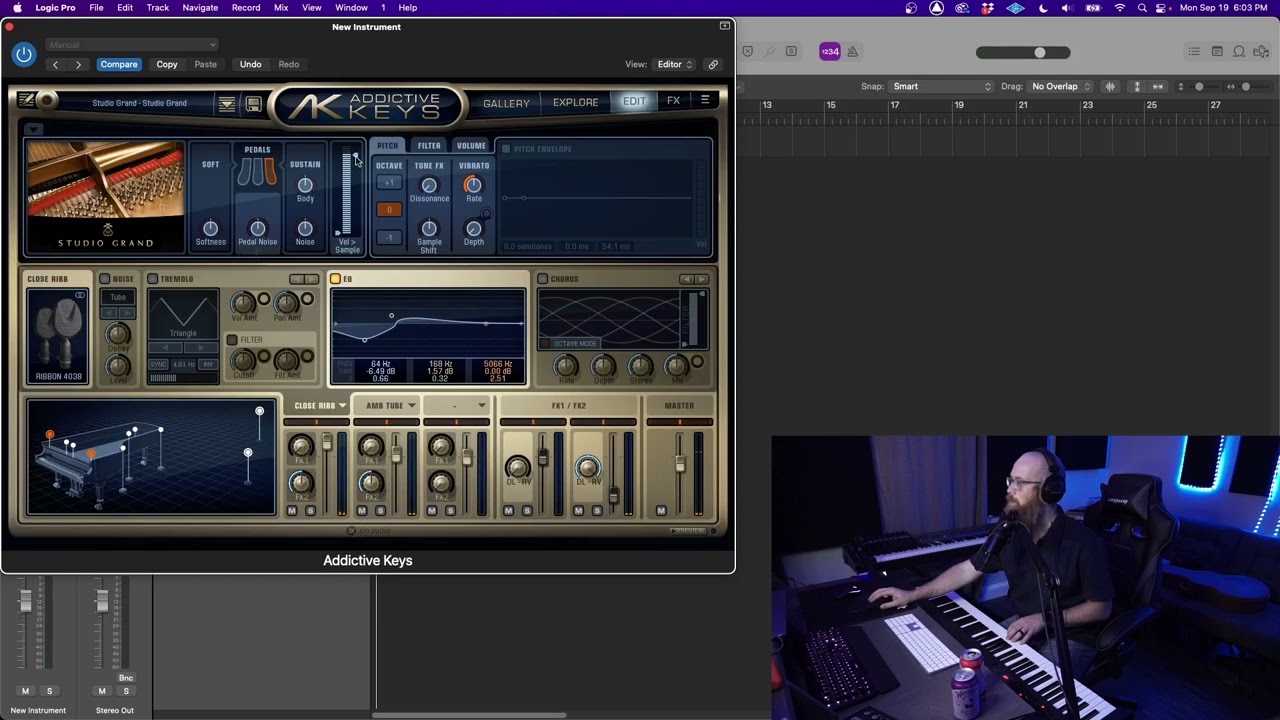Screen dimensions: 1280x720
Task: Select the VOLUME tab
Action: coord(471,146)
